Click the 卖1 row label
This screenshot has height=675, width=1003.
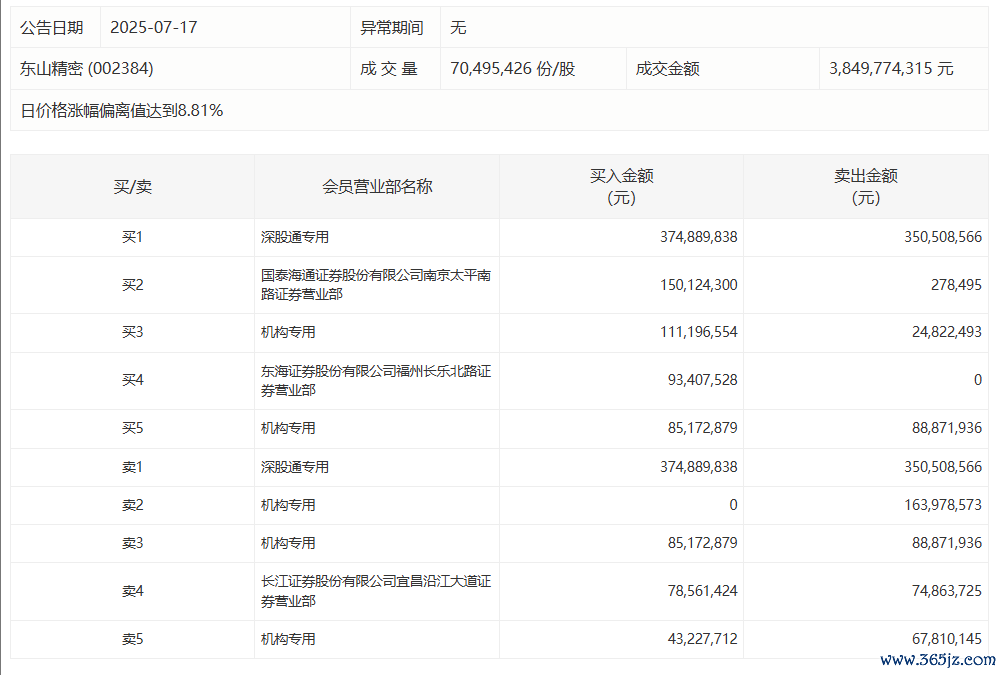(132, 468)
